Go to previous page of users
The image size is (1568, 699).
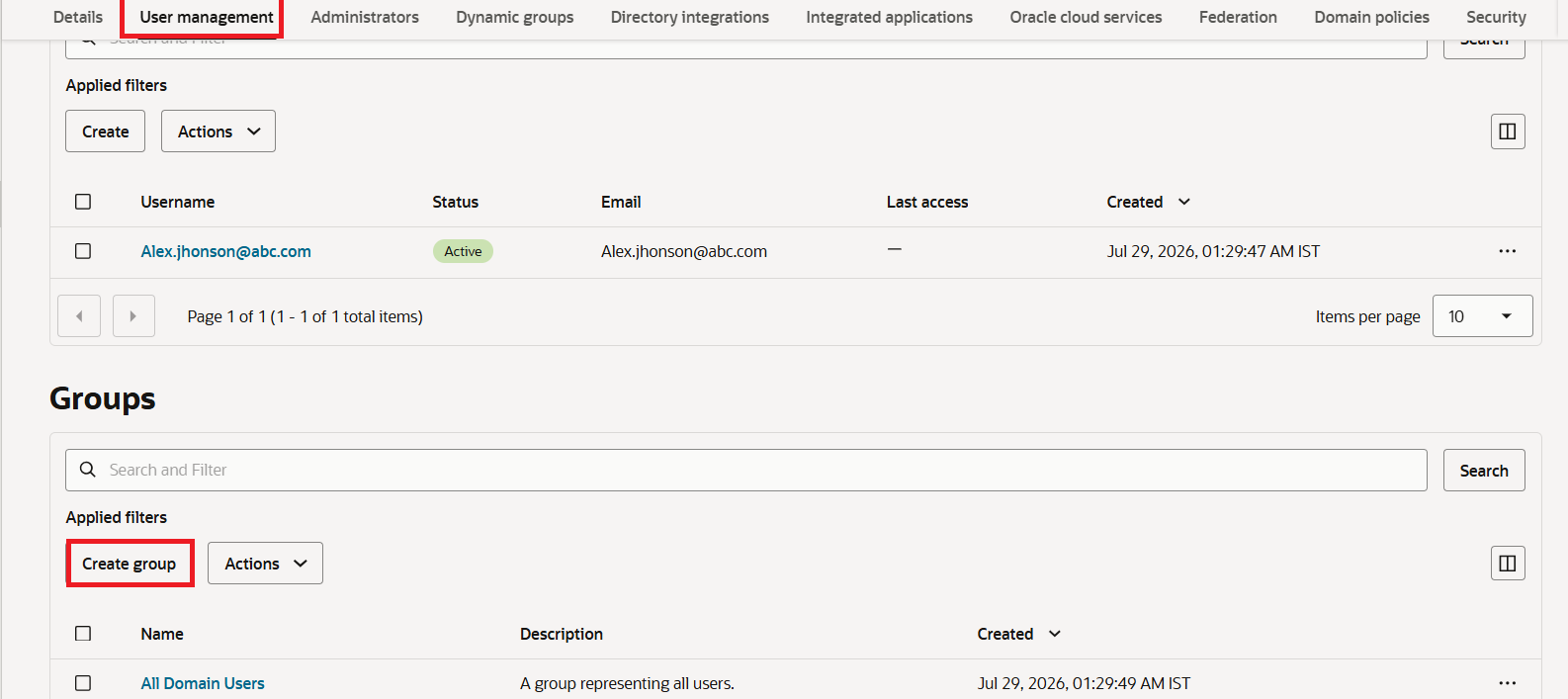pyautogui.click(x=79, y=316)
